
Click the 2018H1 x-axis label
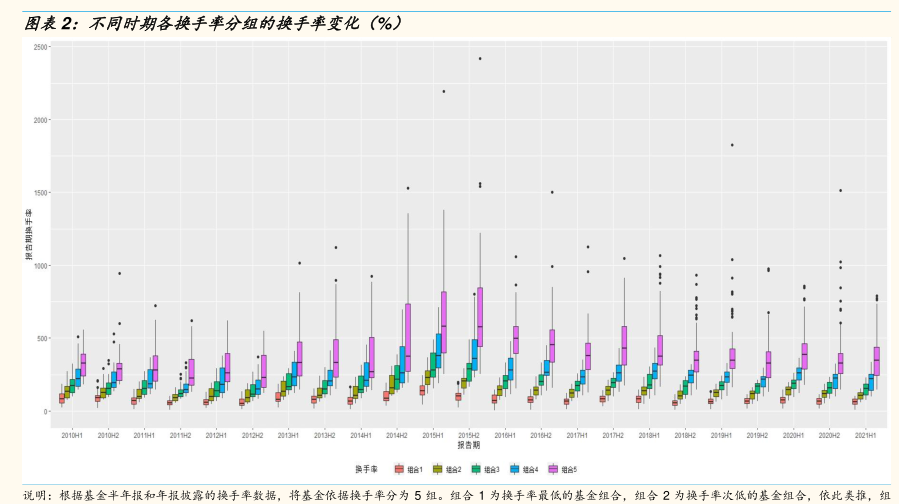coord(648,436)
